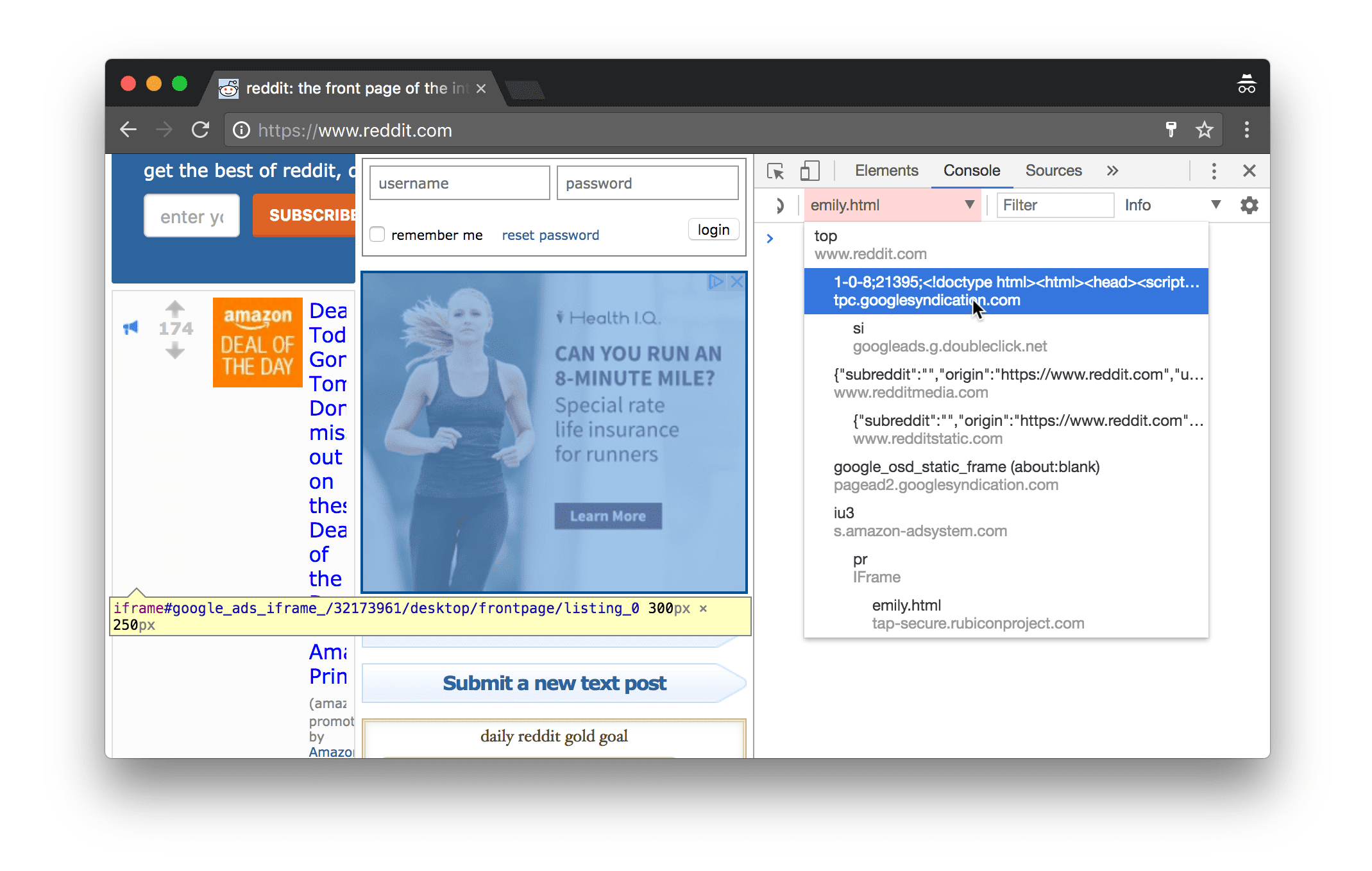The height and width of the screenshot is (871, 1372).
Task: Click the more tools chevron icon
Action: tap(1113, 170)
